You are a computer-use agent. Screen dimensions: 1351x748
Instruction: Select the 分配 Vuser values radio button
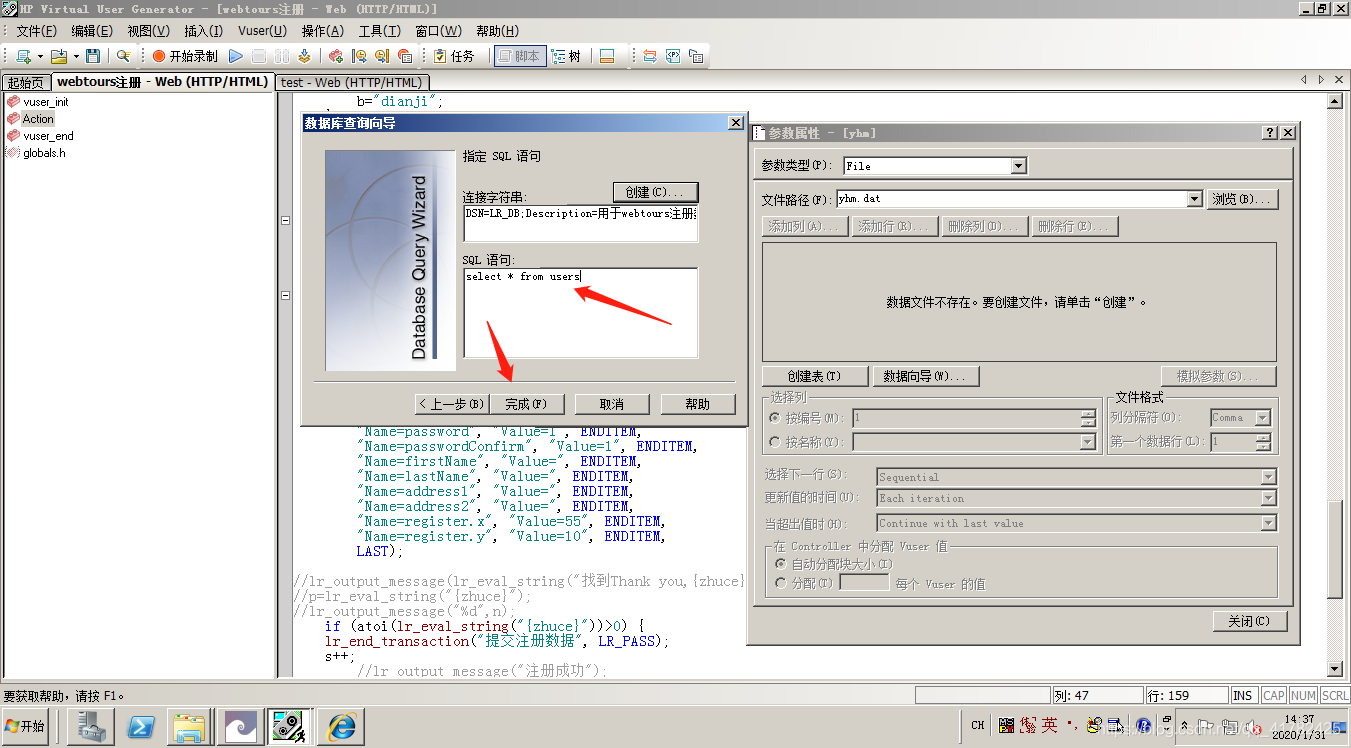coord(781,583)
